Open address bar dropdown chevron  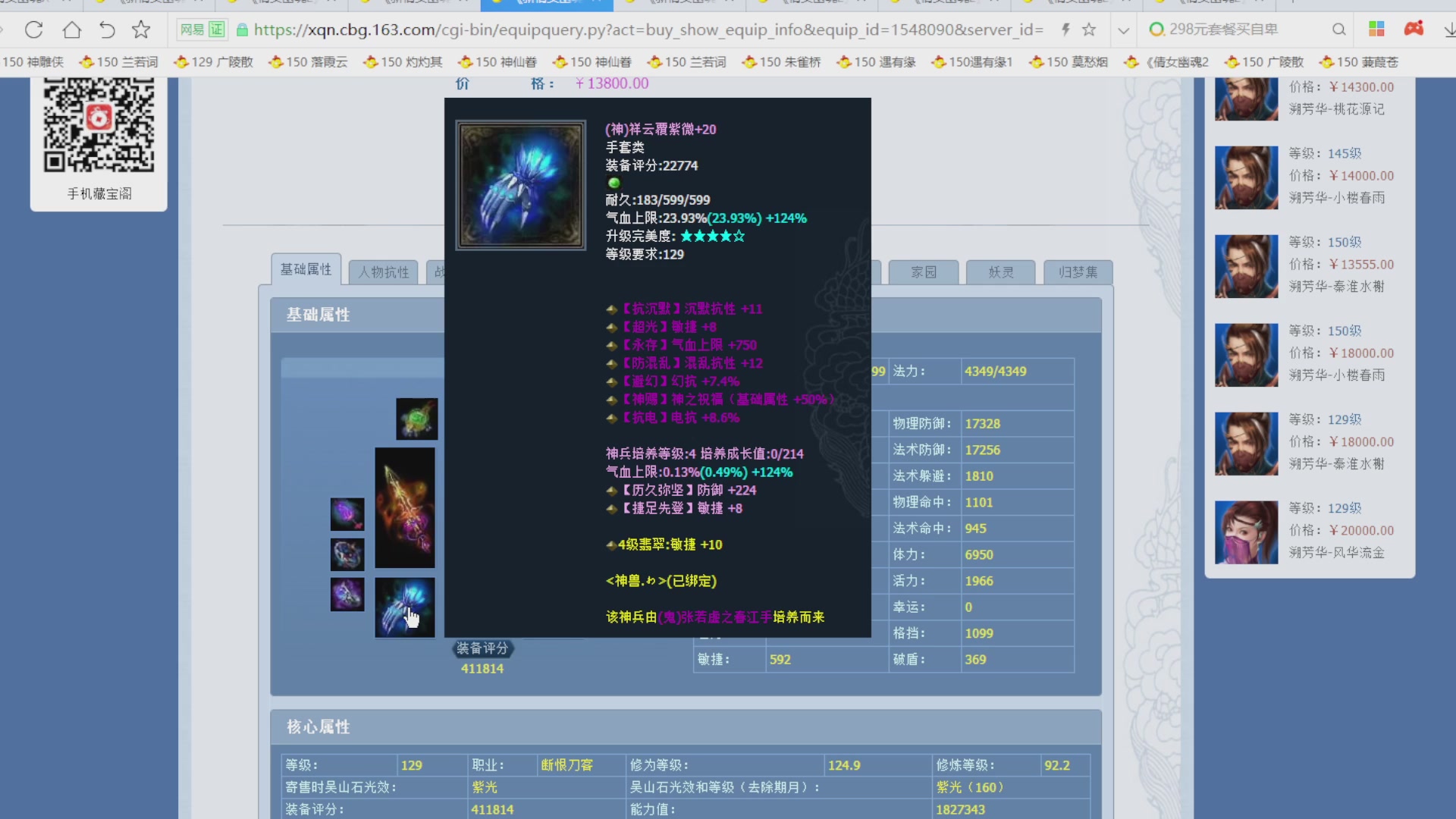pos(1123,30)
